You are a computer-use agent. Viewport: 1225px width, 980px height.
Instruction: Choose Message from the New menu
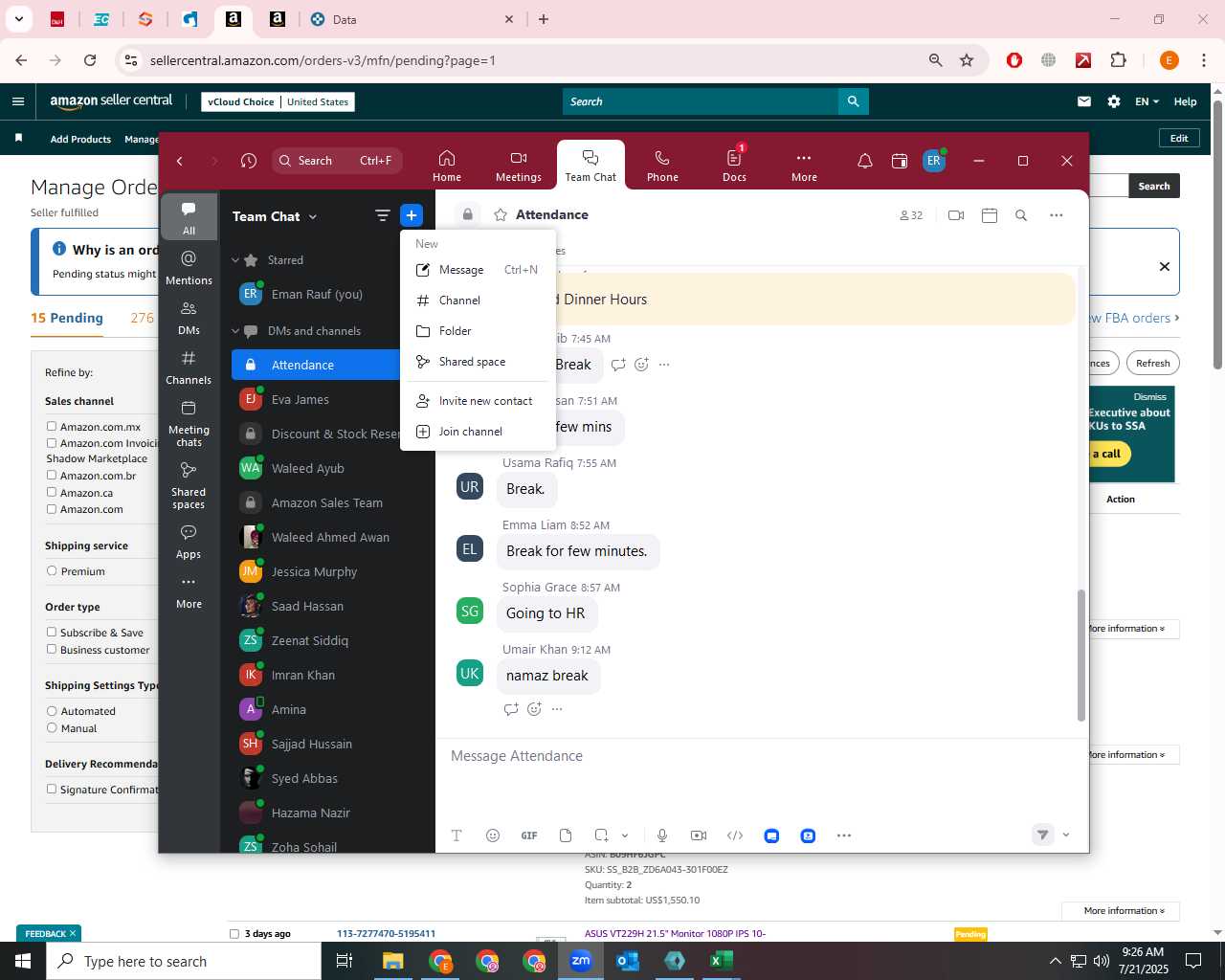[478, 270]
